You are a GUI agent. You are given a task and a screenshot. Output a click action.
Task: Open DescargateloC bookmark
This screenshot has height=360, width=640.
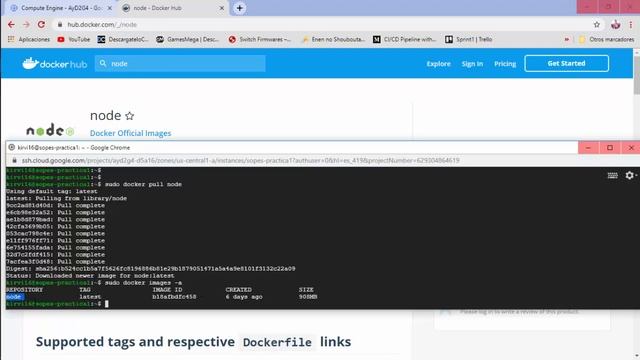pyautogui.click(x=123, y=39)
